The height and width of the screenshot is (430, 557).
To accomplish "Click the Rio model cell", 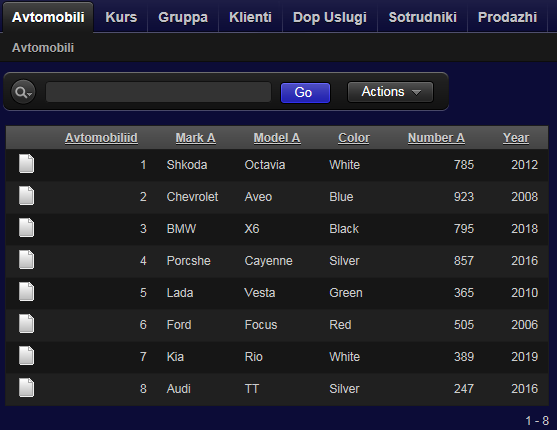I will tap(254, 357).
